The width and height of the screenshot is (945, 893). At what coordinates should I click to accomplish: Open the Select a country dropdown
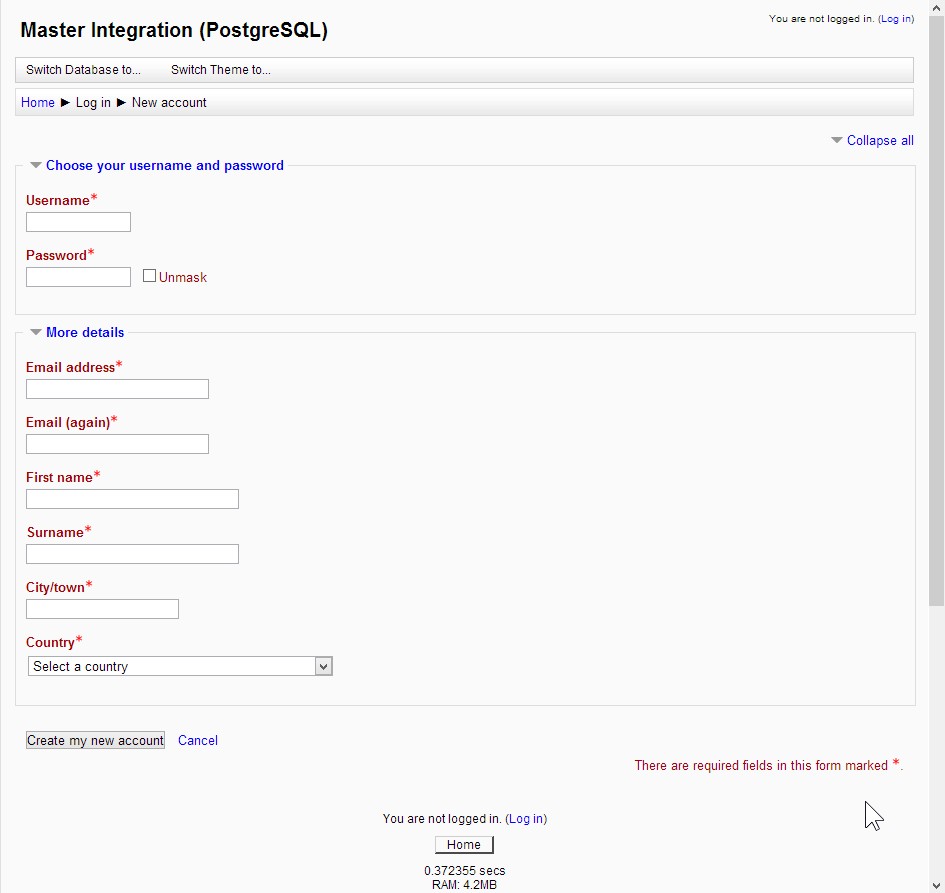[x=180, y=666]
